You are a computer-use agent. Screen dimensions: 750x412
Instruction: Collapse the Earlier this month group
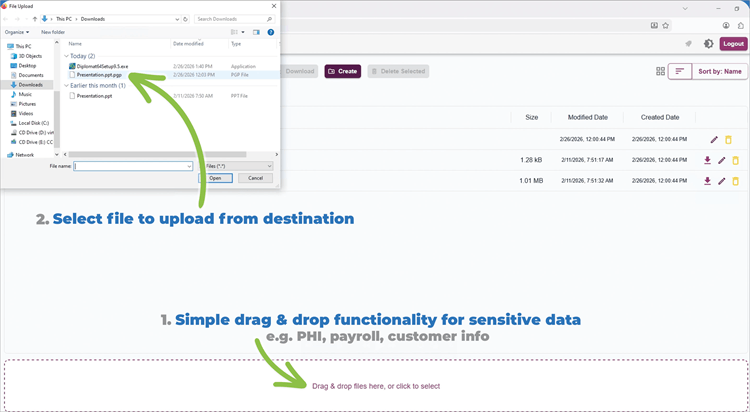[66, 86]
